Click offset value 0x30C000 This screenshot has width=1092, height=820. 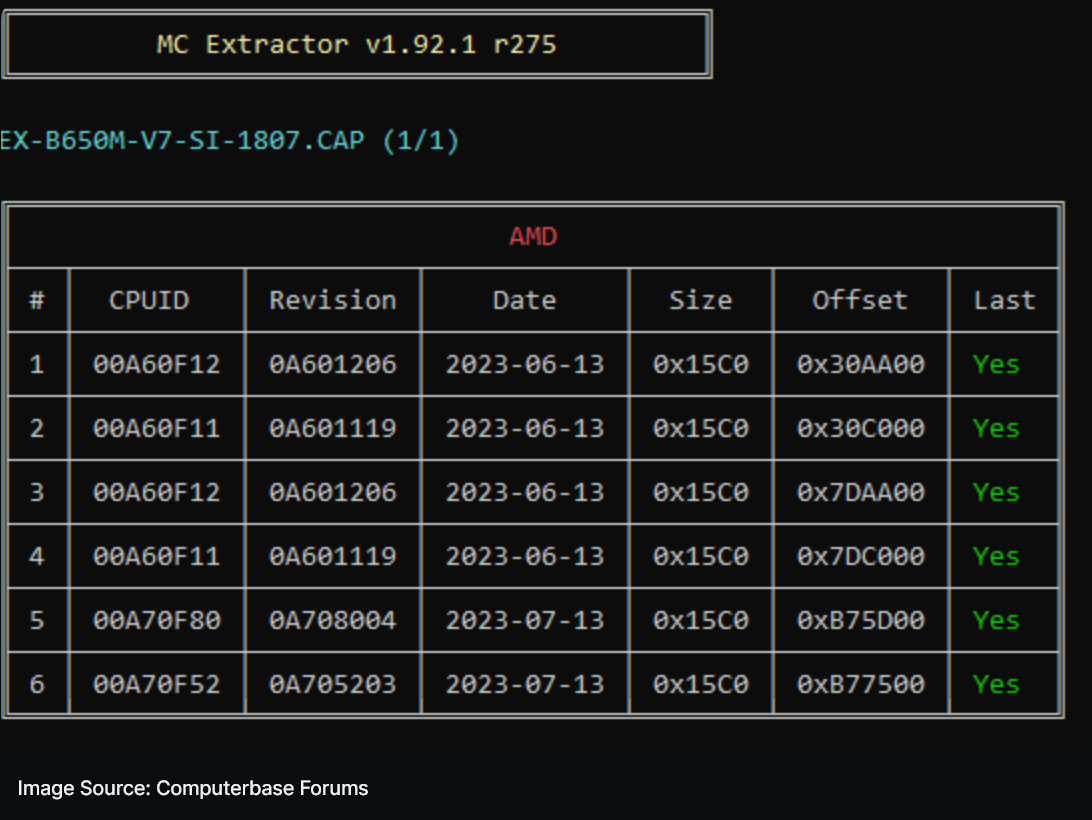tap(861, 428)
